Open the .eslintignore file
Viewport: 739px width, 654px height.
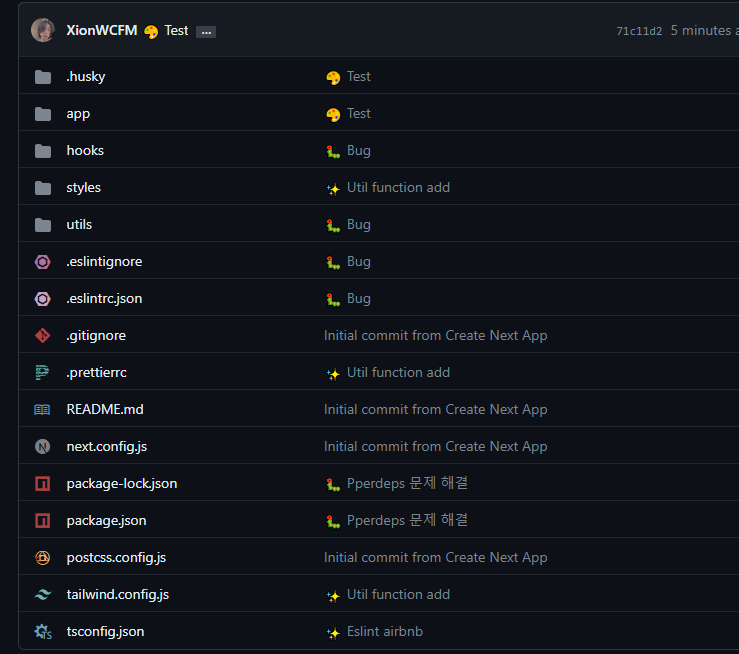click(104, 262)
